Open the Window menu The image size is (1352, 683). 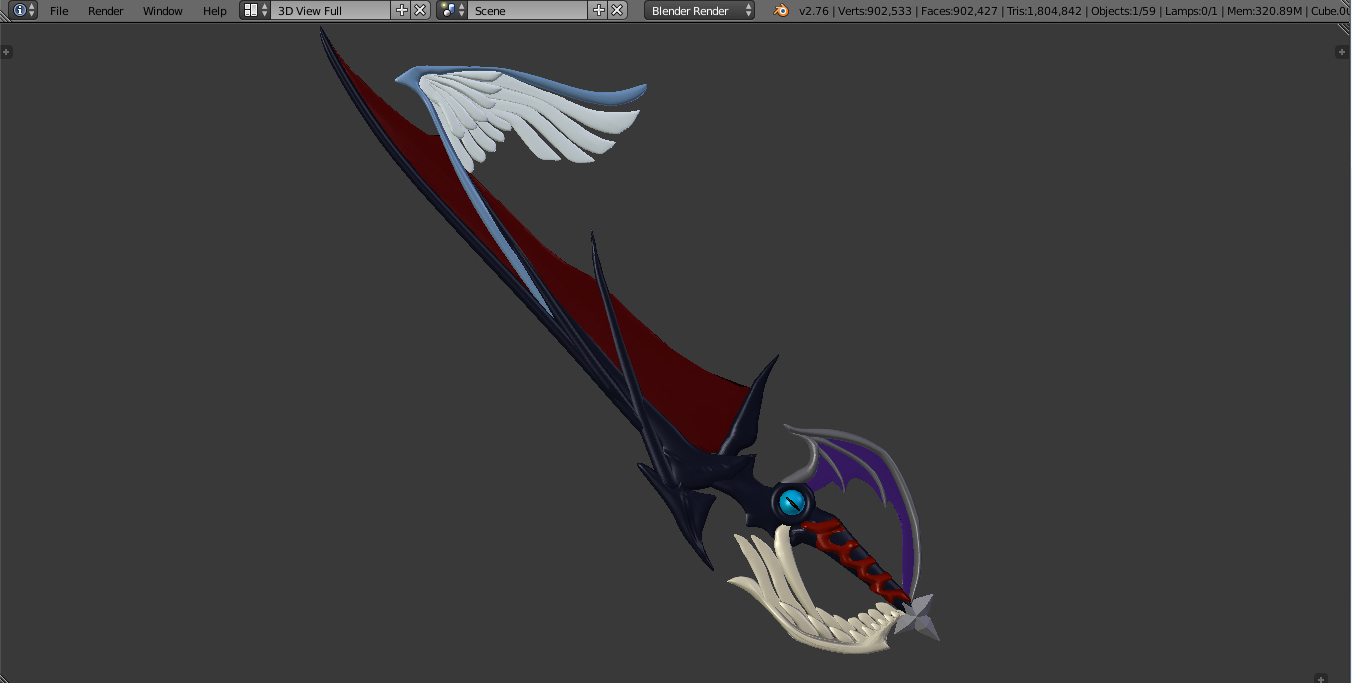coord(162,11)
